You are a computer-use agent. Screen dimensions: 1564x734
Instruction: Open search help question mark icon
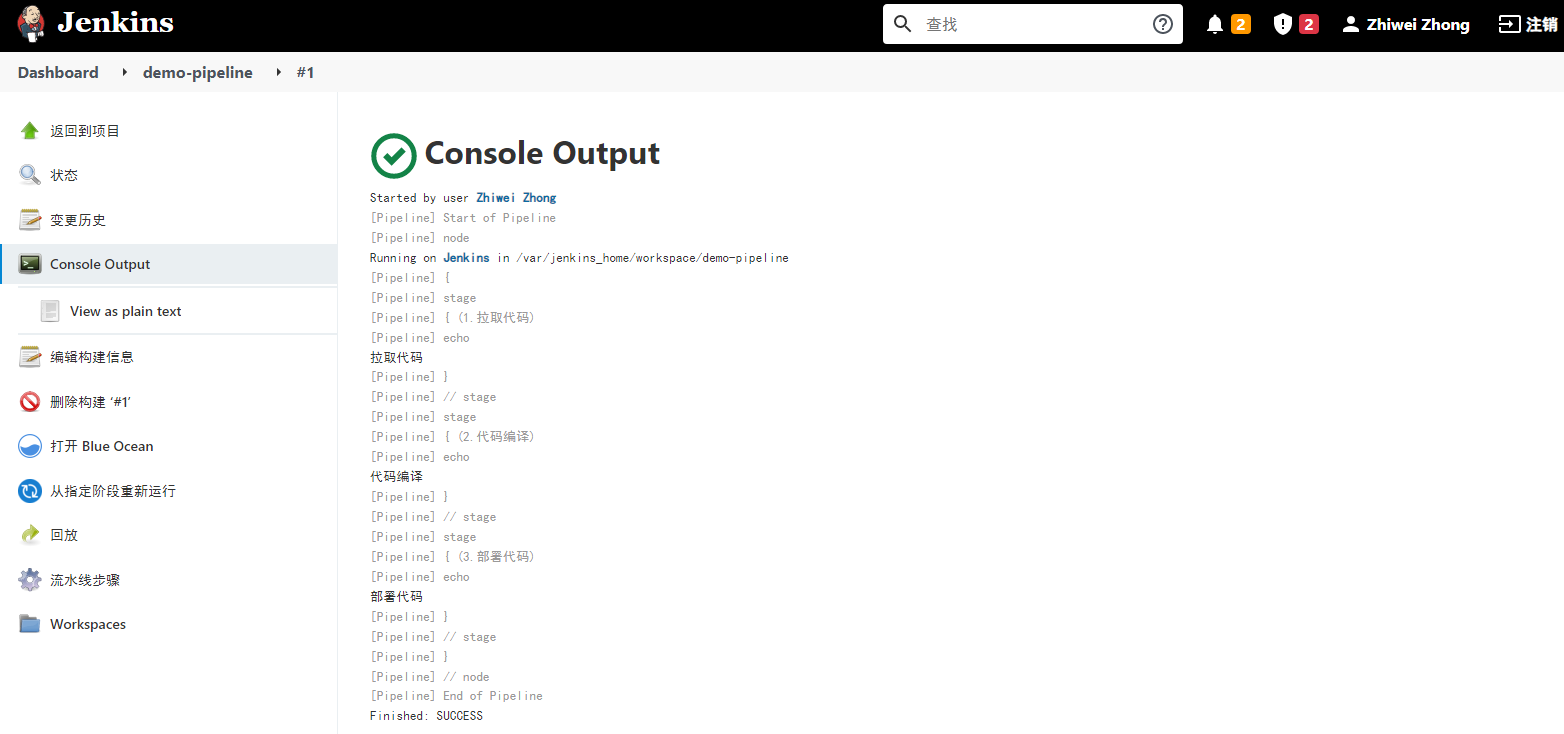(x=1163, y=24)
